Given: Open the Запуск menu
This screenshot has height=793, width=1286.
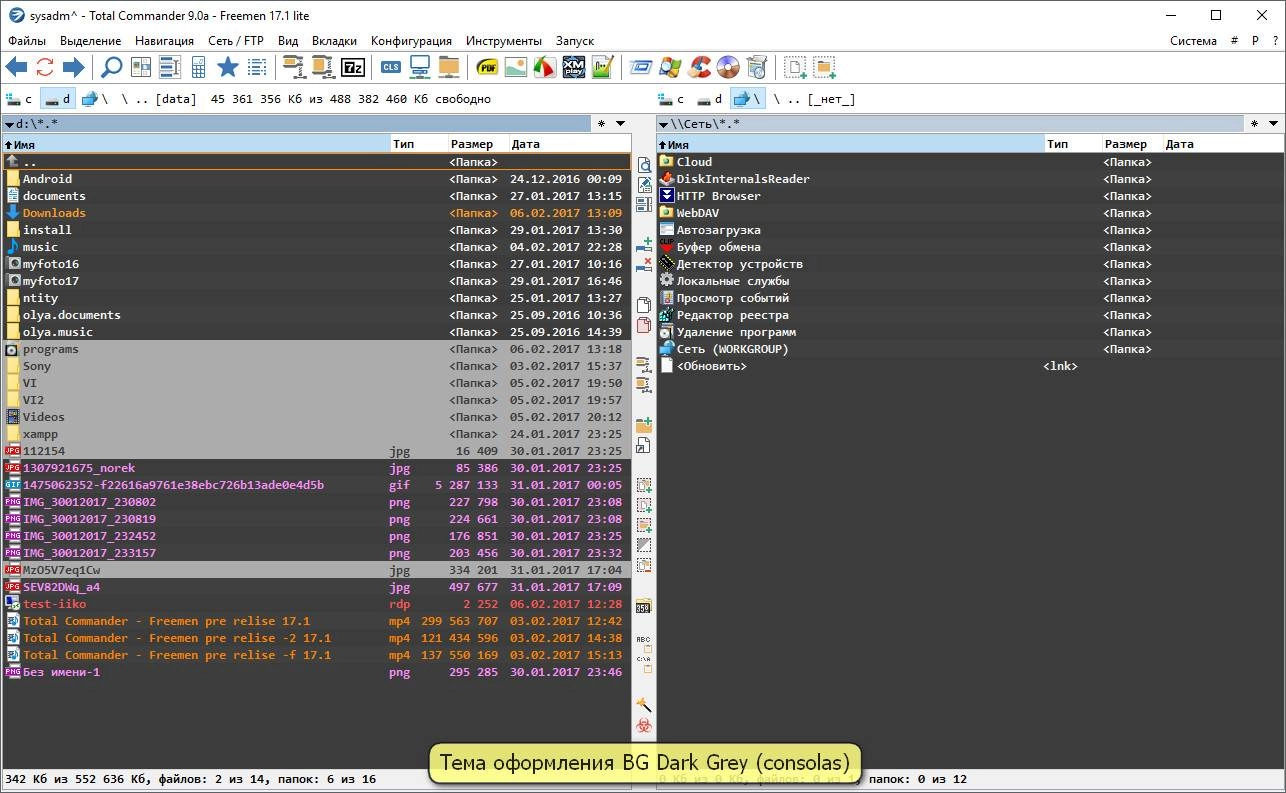Looking at the screenshot, I should [575, 41].
